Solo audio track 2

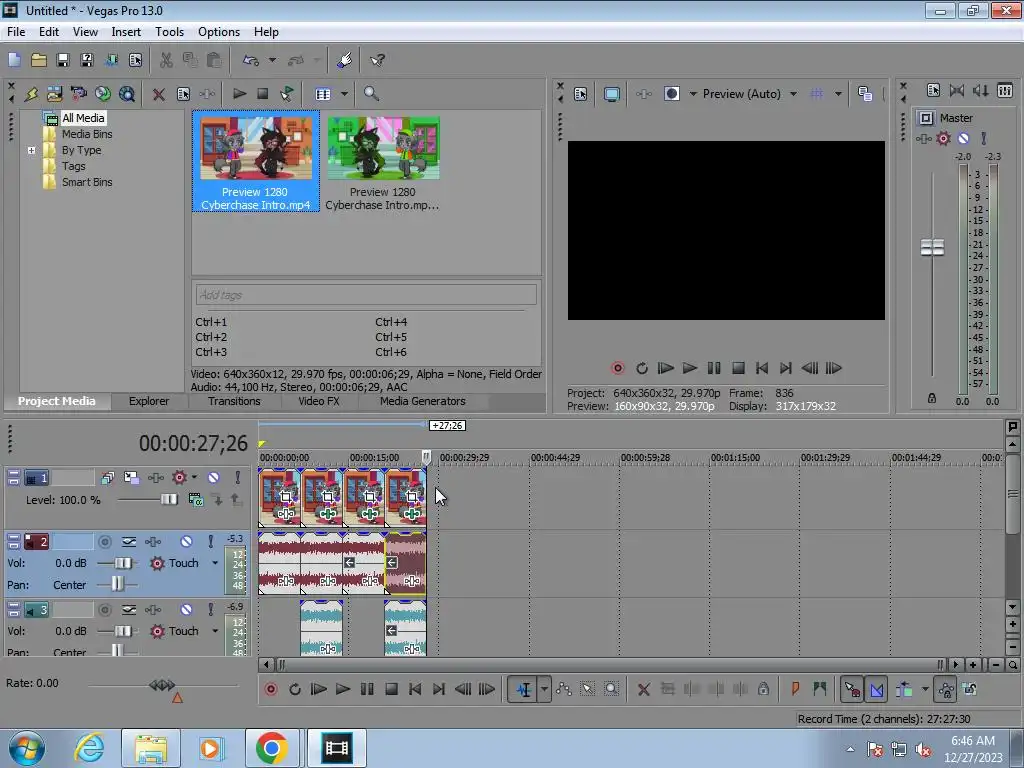coord(210,541)
